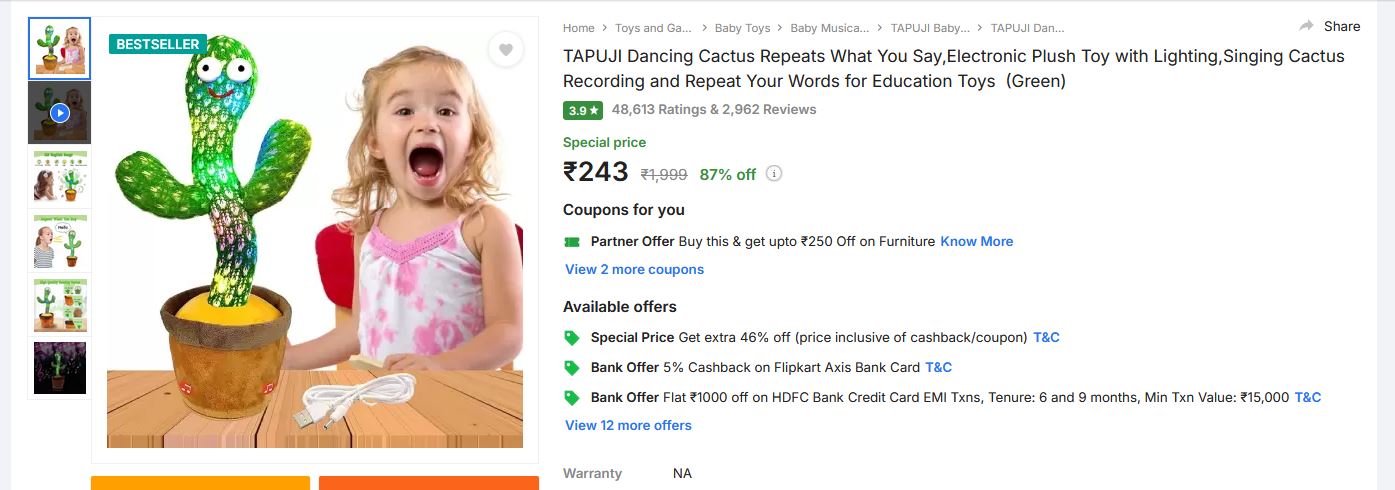Open Baby Toys breadcrumb link
The width and height of the screenshot is (1395, 490).
click(x=742, y=28)
